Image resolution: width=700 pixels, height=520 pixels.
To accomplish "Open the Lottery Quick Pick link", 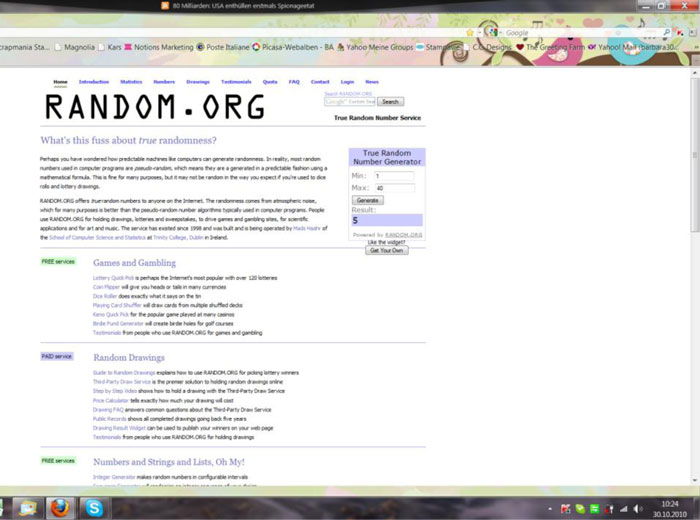I will click(x=113, y=278).
